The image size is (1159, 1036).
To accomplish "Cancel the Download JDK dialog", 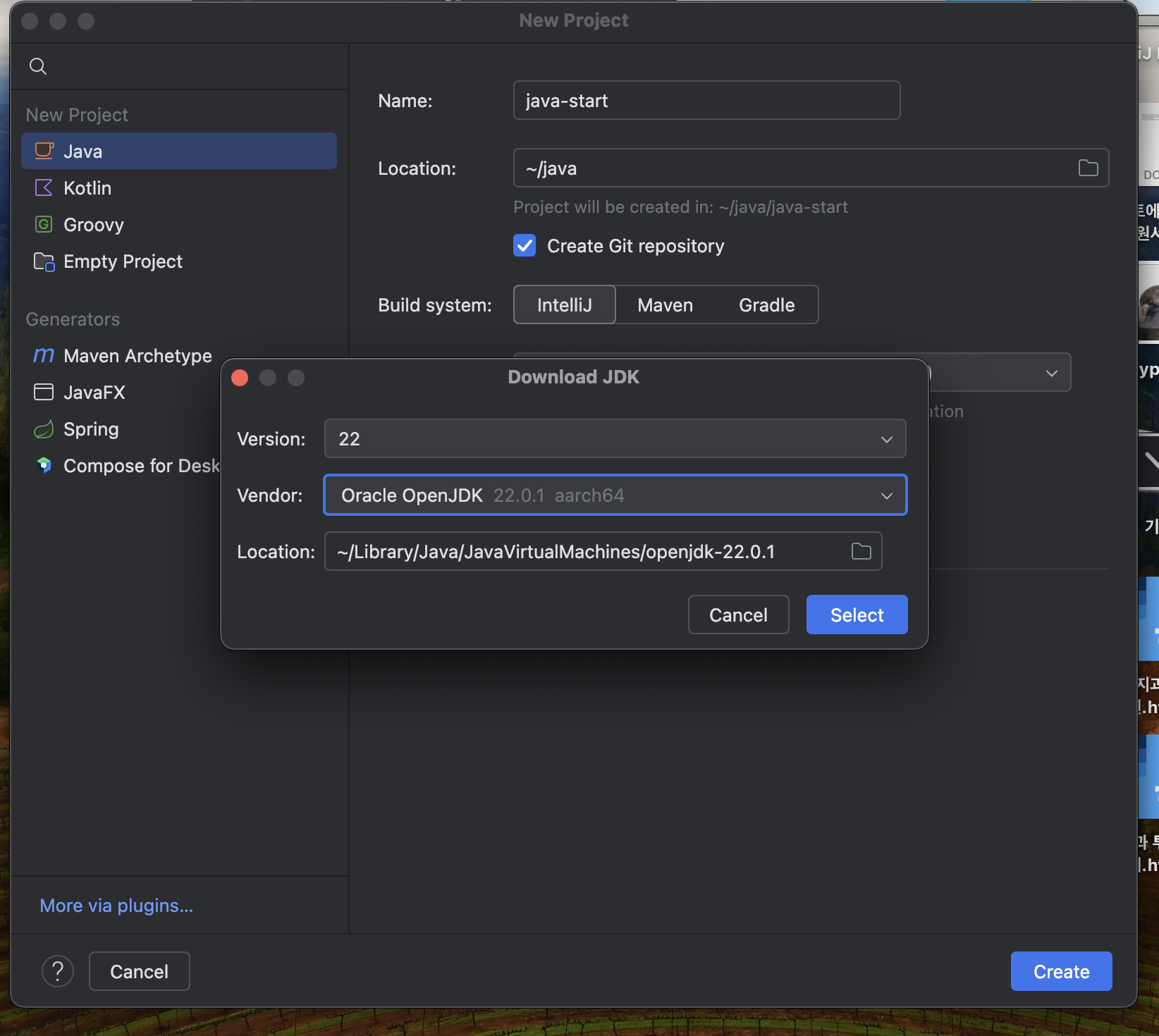I will [x=738, y=615].
